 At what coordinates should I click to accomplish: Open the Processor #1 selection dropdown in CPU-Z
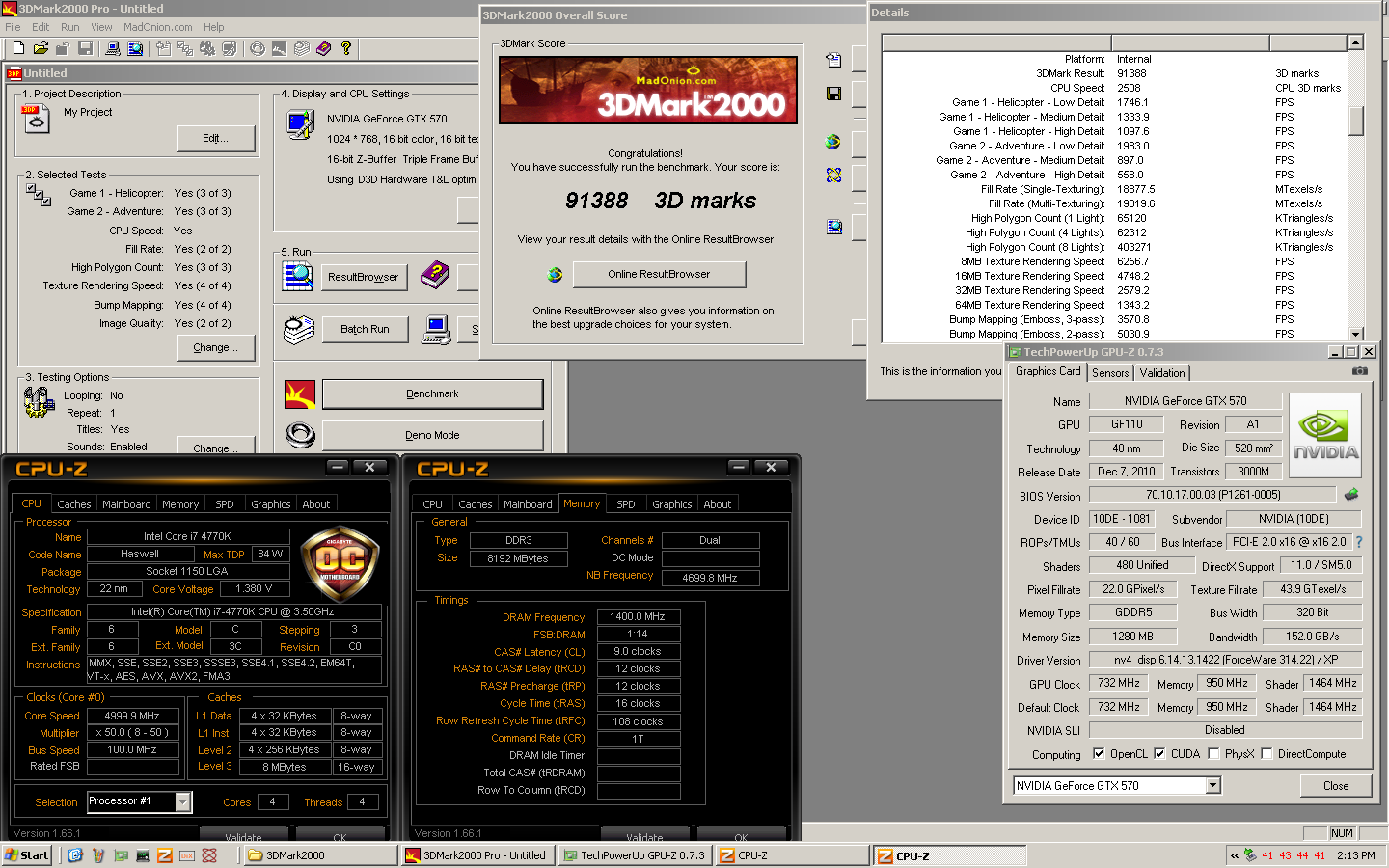click(182, 801)
